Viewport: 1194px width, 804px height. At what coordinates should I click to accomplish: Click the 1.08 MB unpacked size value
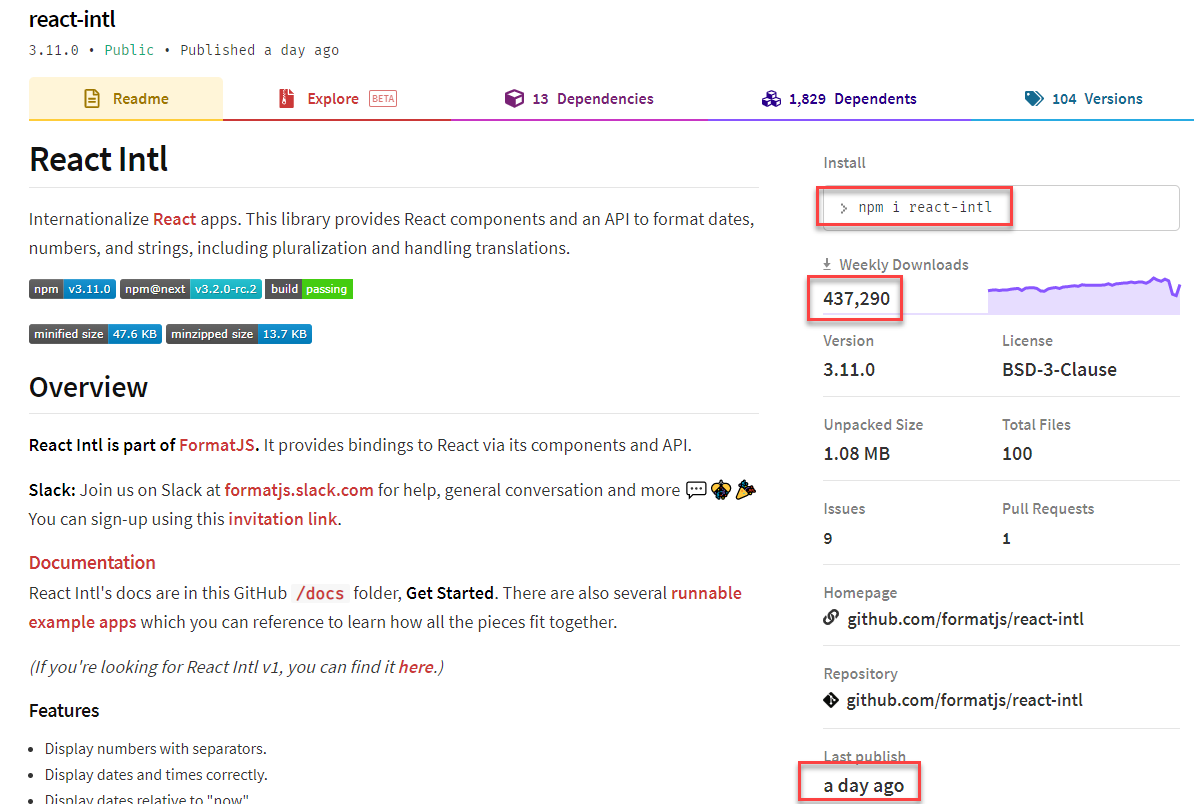[x=857, y=454]
